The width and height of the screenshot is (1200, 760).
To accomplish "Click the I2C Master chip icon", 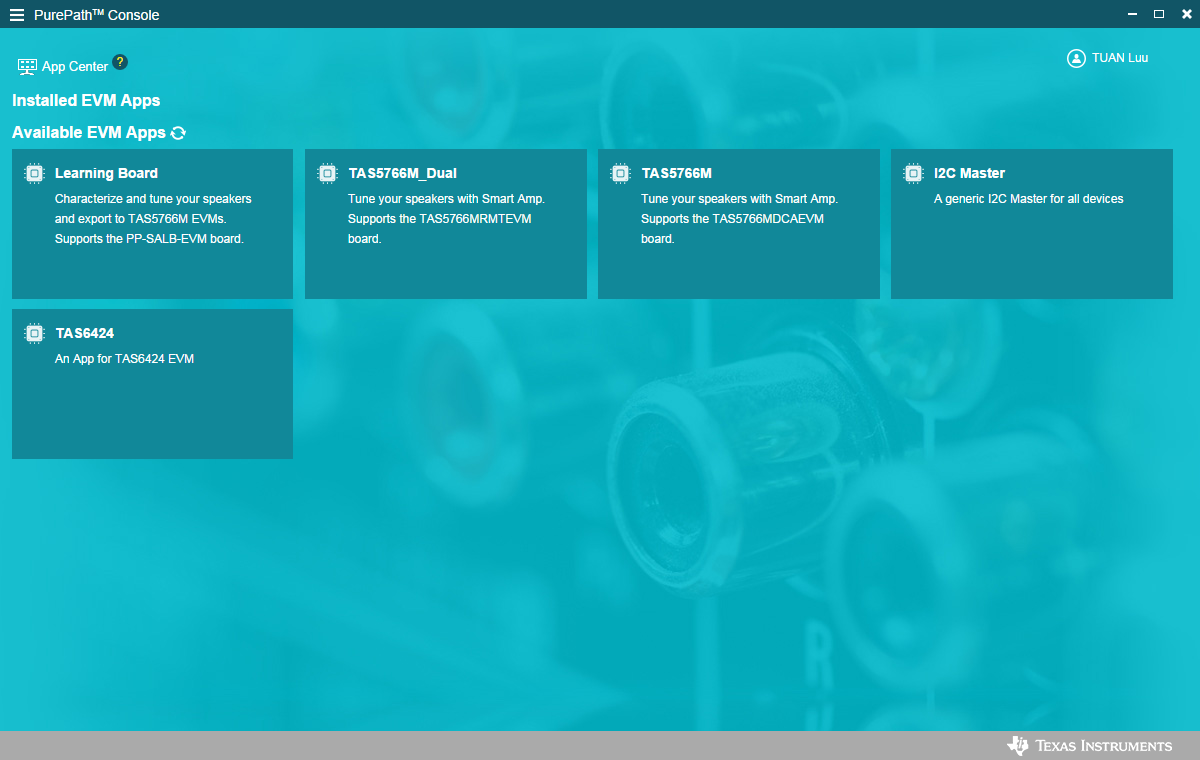I will pos(913,173).
